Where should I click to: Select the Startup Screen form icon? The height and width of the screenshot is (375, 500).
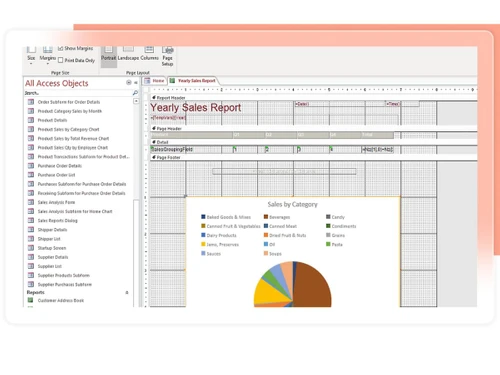click(31, 248)
